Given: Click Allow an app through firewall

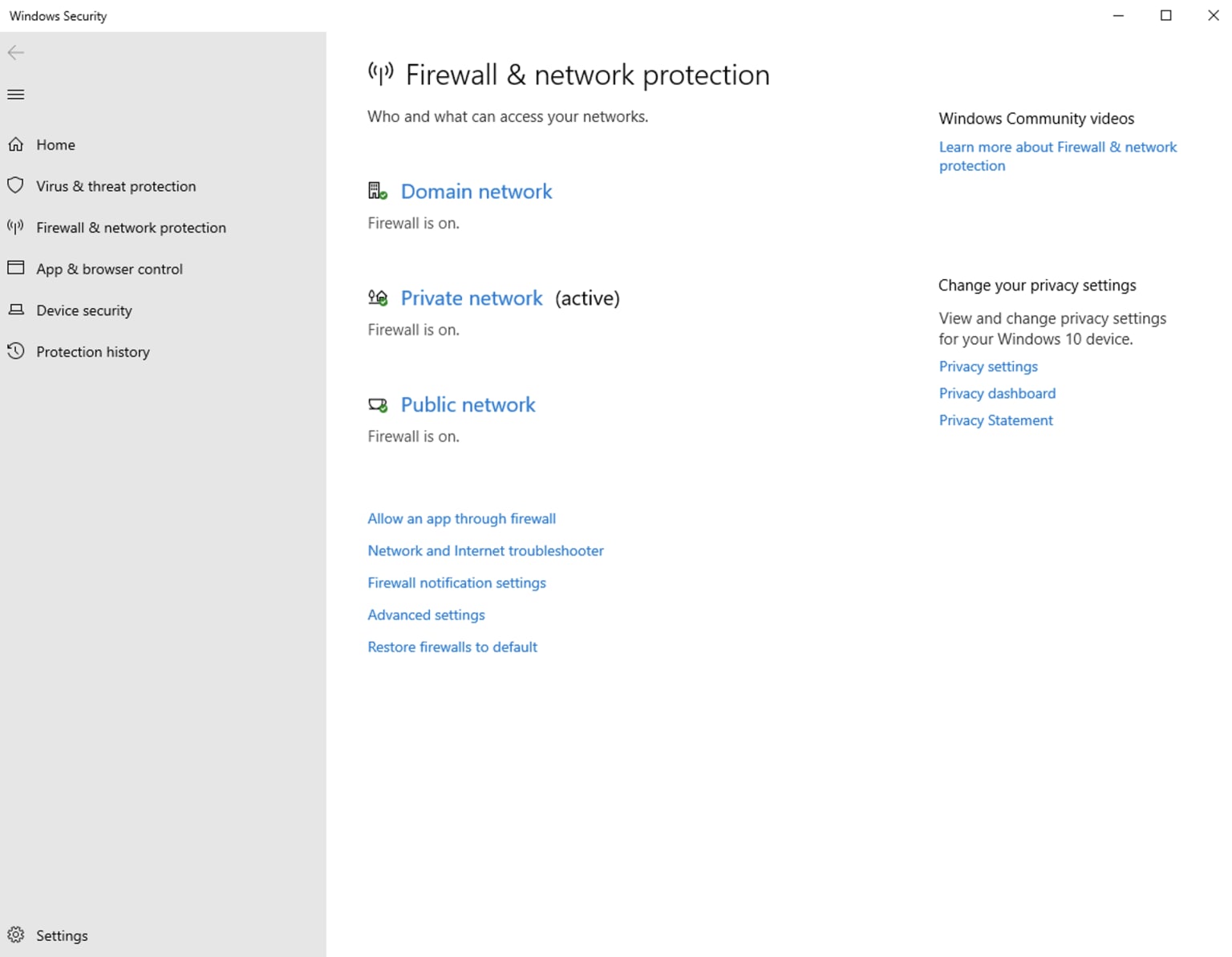Looking at the screenshot, I should click(x=461, y=518).
